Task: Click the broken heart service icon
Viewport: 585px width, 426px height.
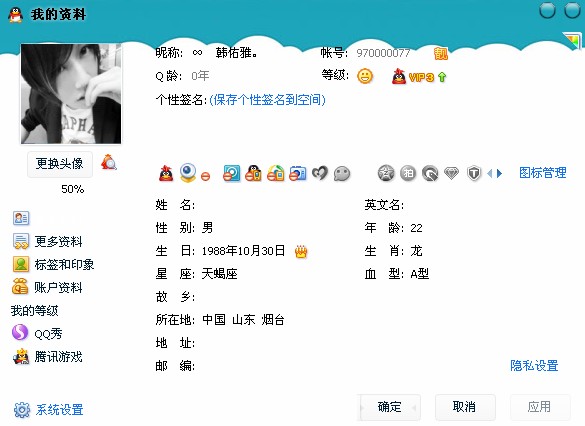Action: point(319,173)
